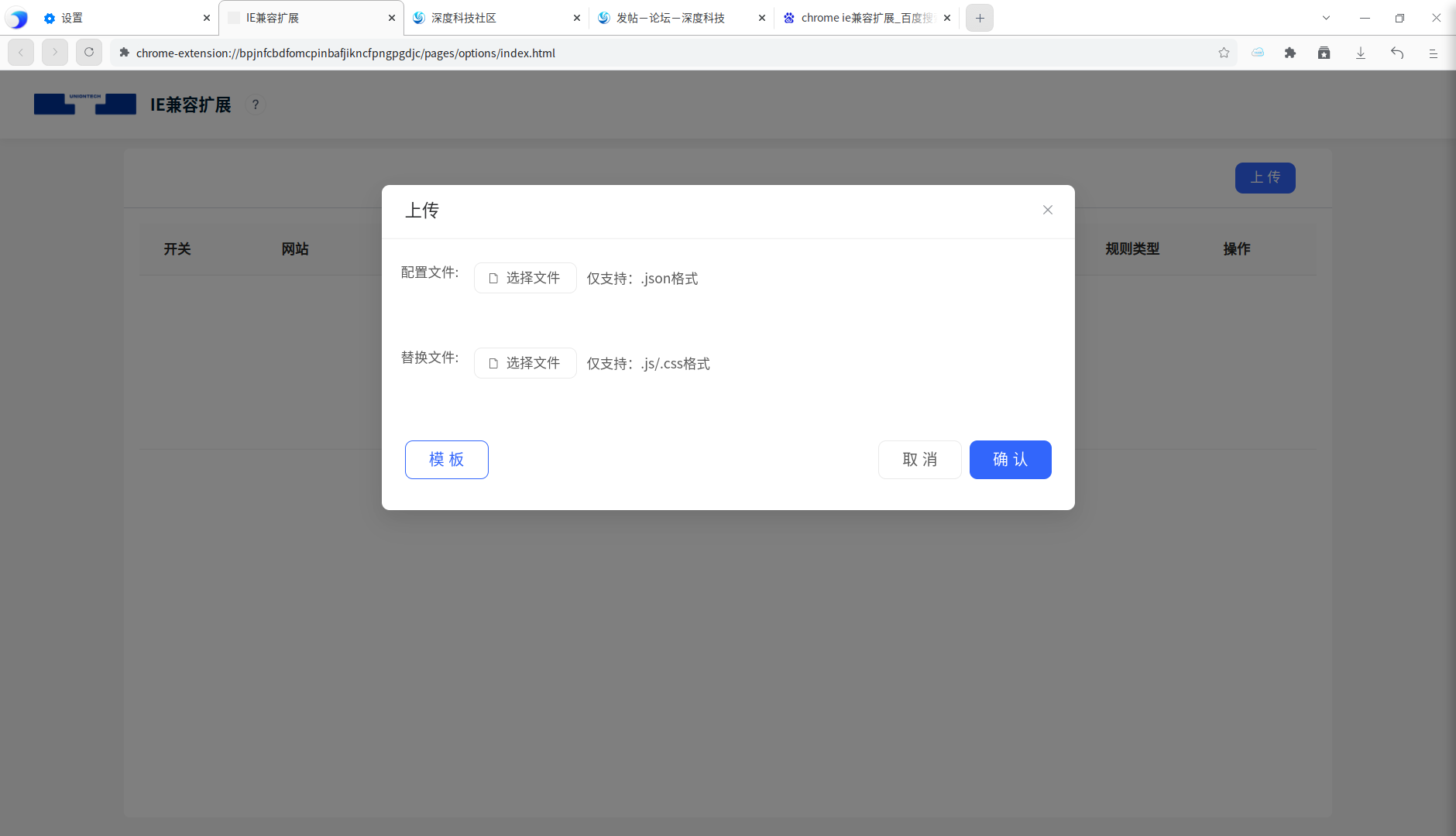Click the help question mark beside IE兼容扩展
This screenshot has height=836, width=1456.
[x=256, y=104]
